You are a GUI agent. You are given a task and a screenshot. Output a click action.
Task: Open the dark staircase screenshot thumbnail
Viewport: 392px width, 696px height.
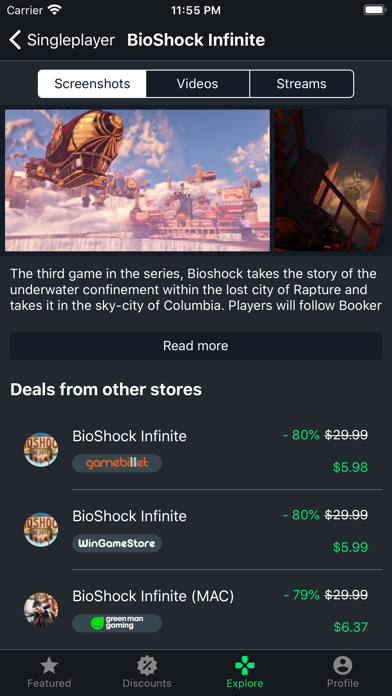331,181
